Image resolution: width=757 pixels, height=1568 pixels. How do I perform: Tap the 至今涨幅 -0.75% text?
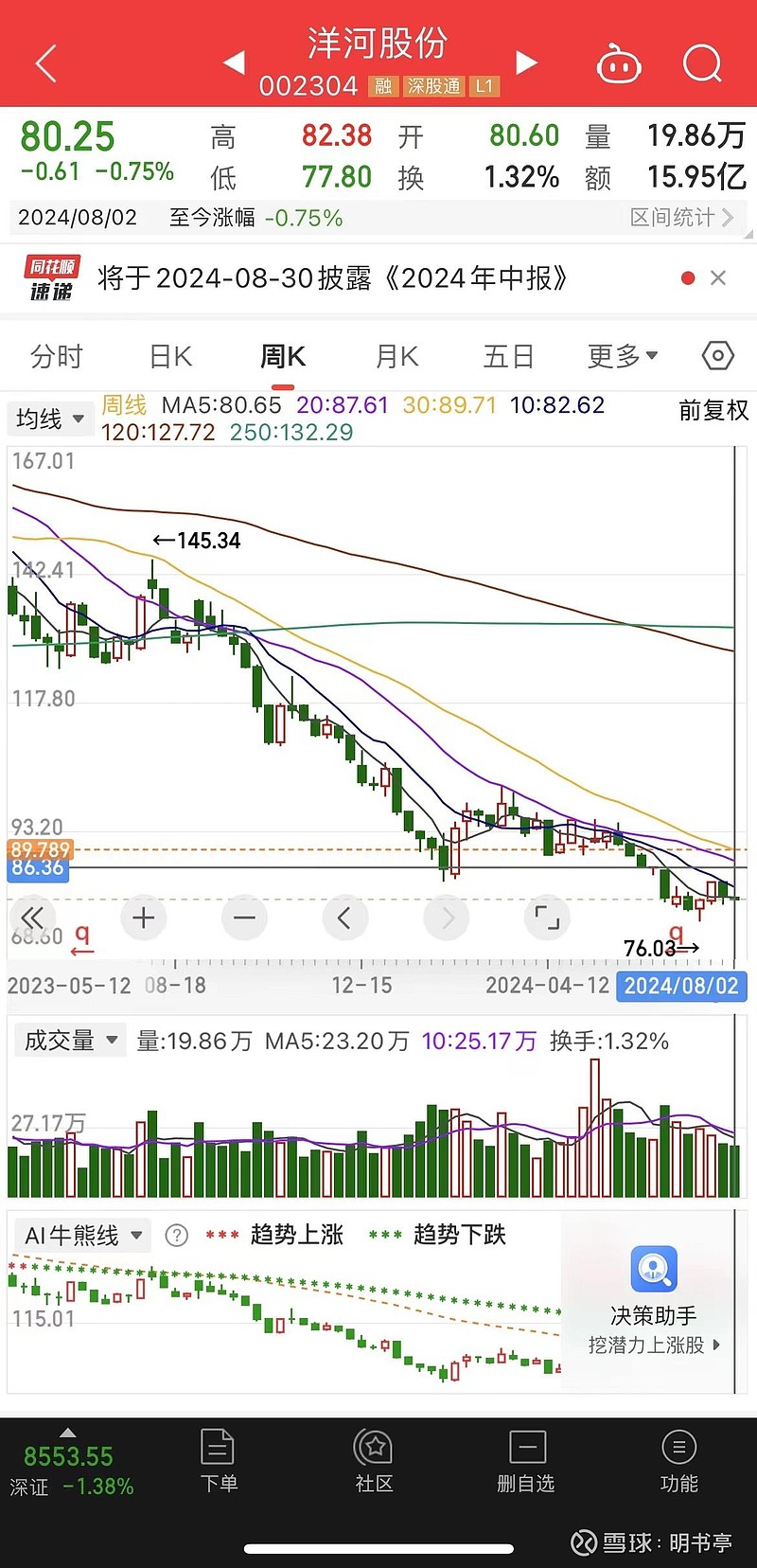[x=255, y=218]
